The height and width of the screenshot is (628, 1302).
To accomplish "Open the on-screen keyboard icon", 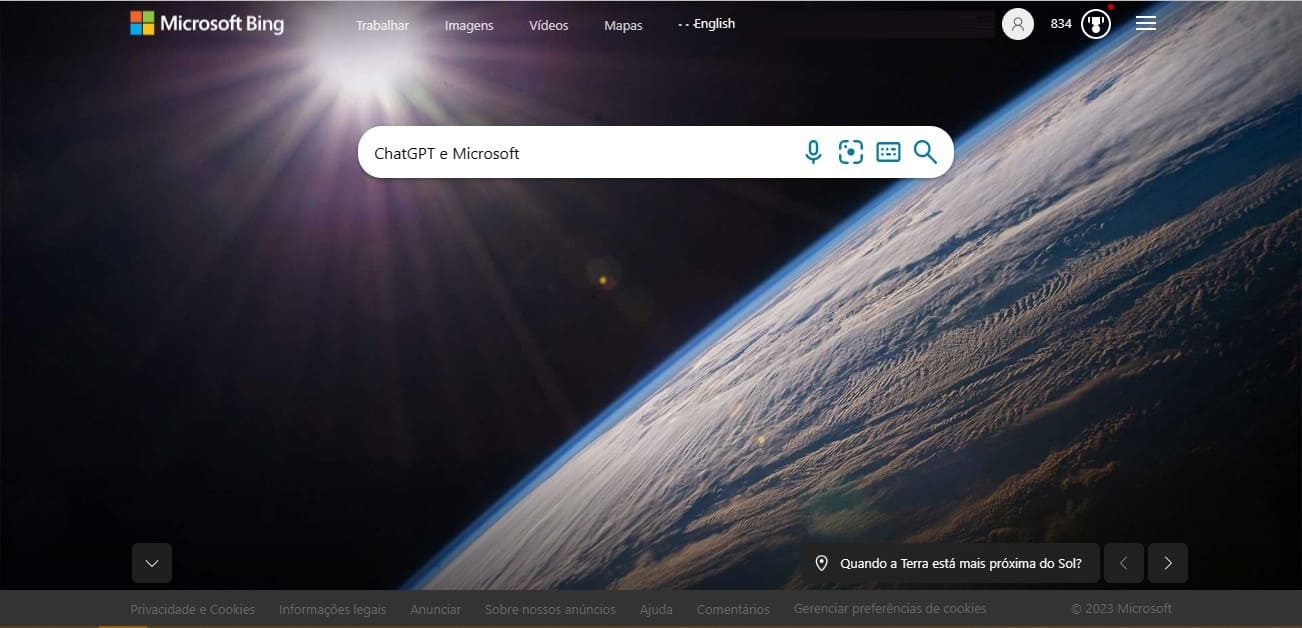I will pyautogui.click(x=888, y=152).
